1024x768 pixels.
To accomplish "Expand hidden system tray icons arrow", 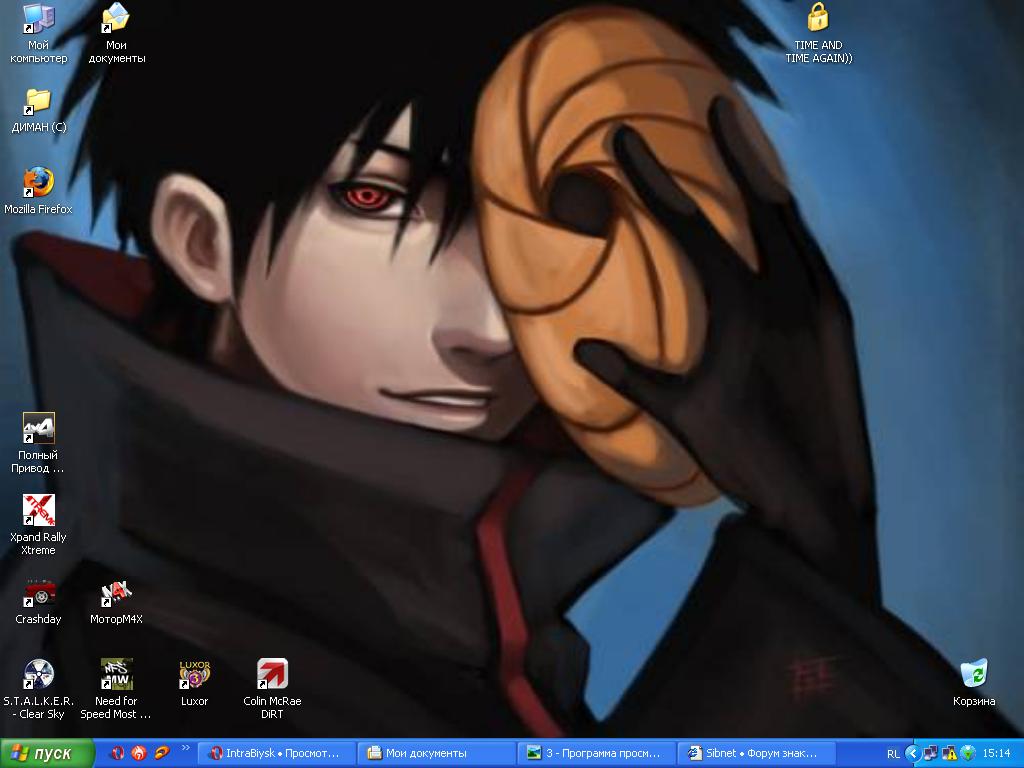I will pos(911,753).
